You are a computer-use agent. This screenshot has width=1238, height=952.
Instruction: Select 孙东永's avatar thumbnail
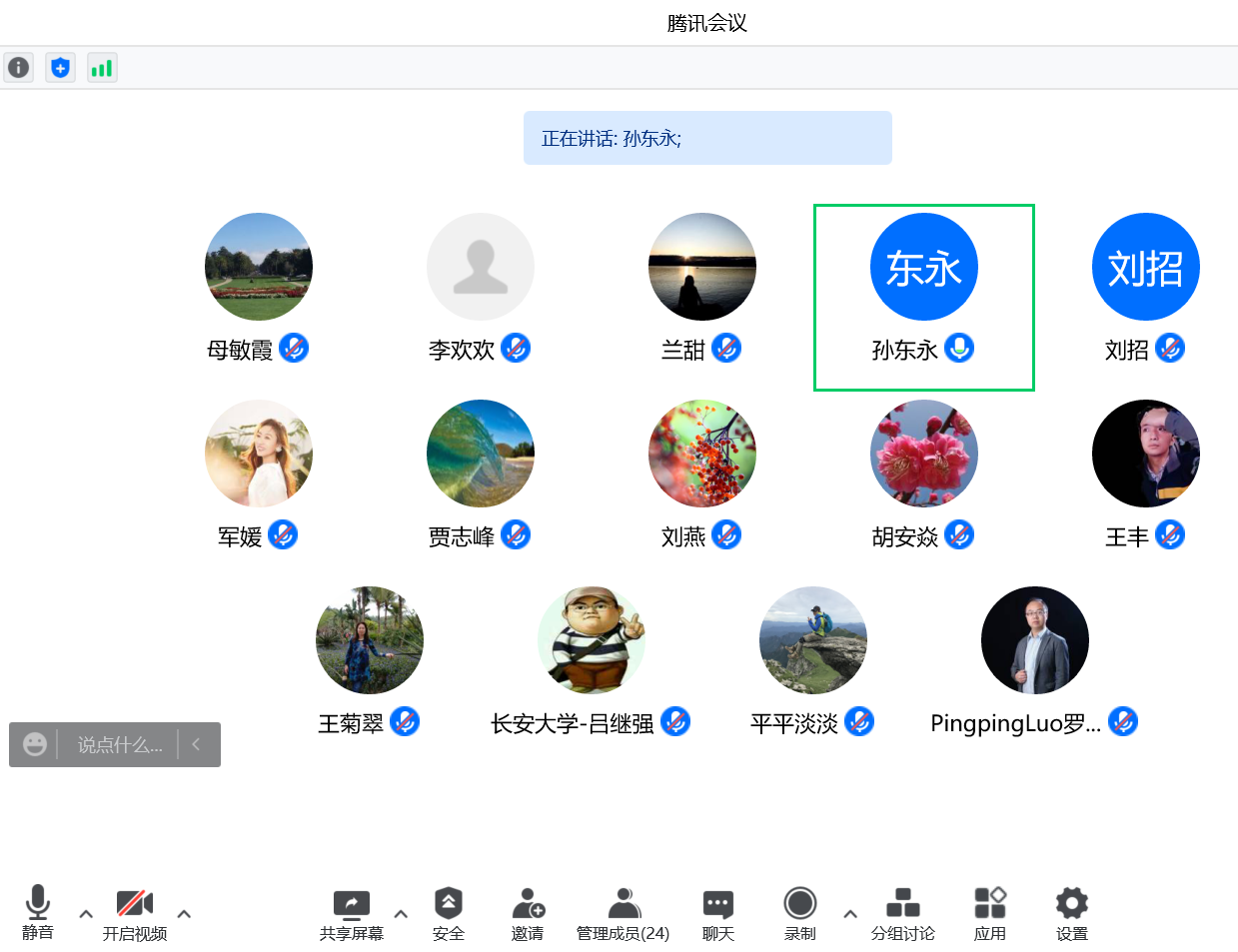click(923, 267)
